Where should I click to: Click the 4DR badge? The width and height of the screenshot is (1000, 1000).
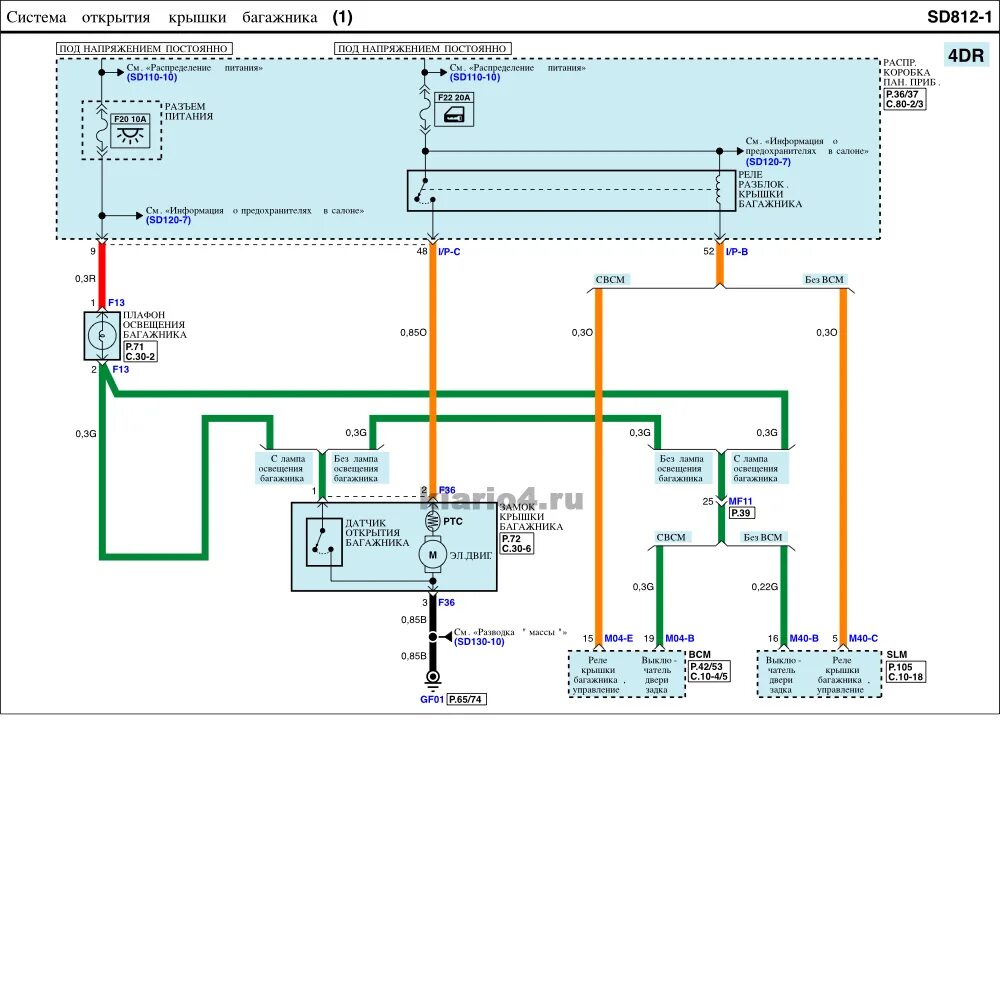[x=966, y=55]
